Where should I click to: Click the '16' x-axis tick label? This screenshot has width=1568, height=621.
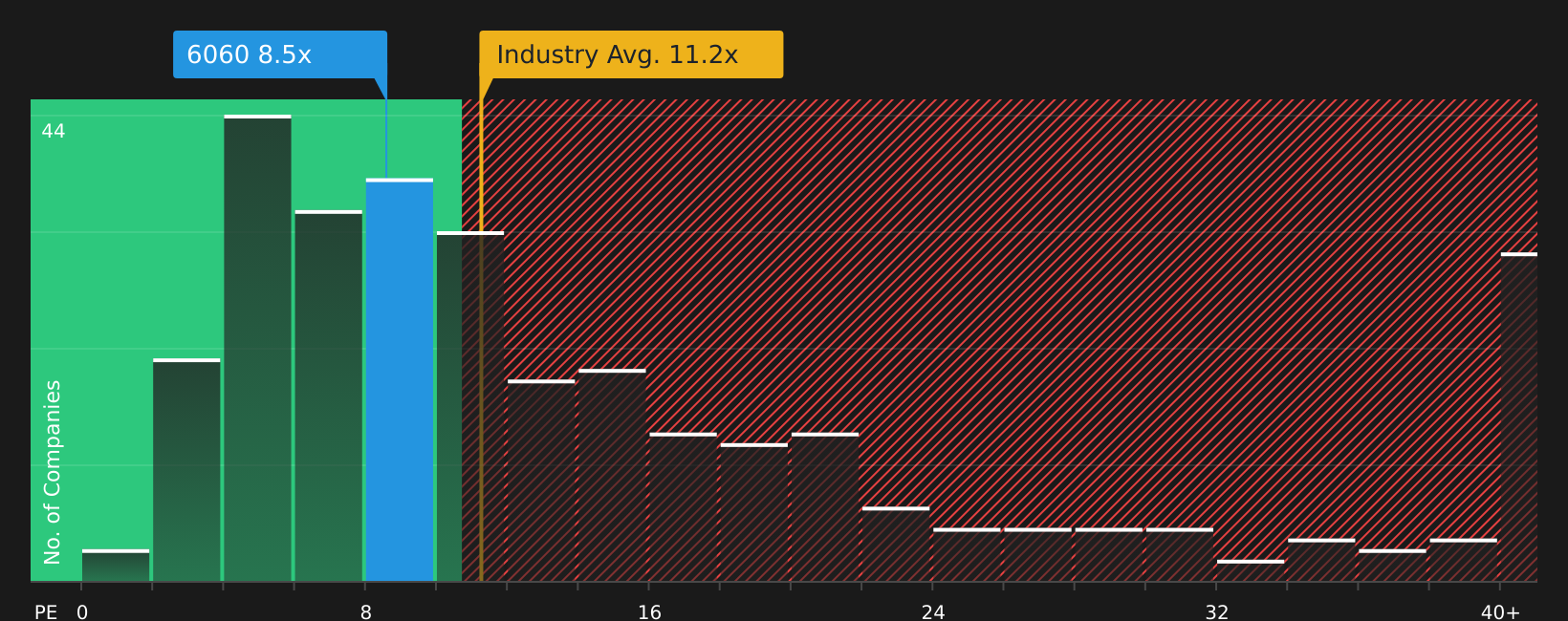[x=649, y=612]
